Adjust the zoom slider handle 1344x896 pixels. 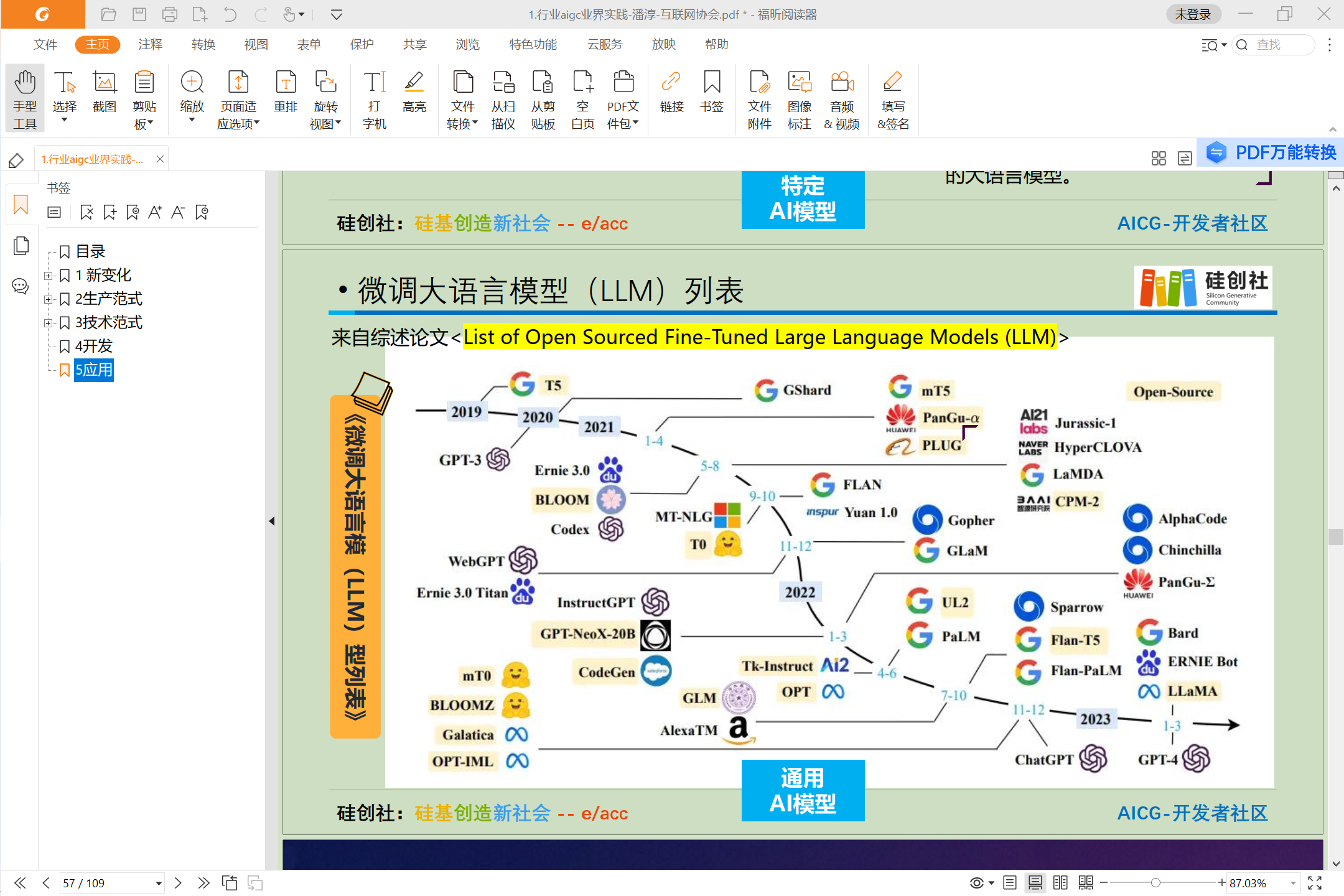click(x=1155, y=882)
